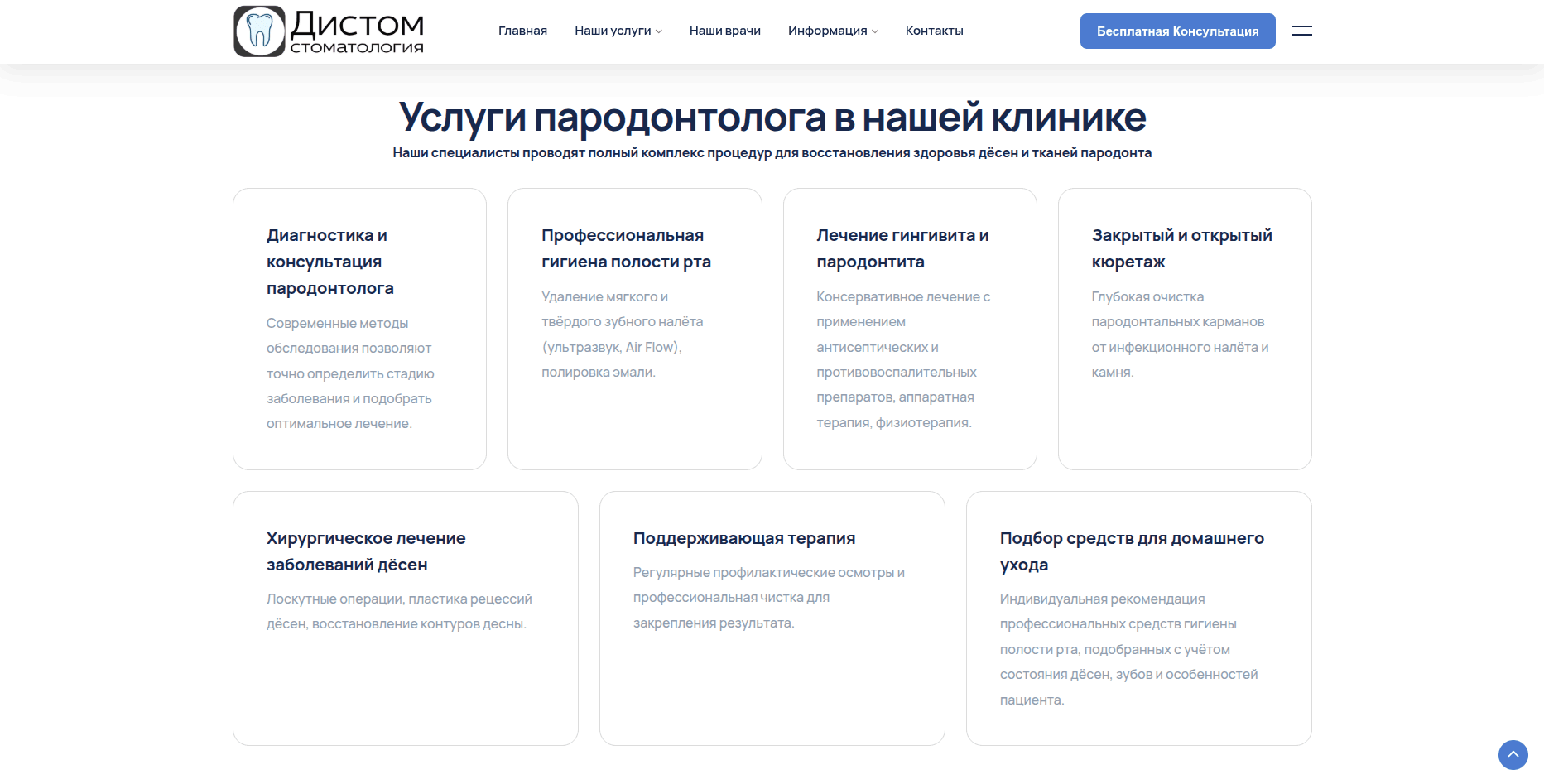Click the Закрытый и открытый кюретаж card
The height and width of the screenshot is (784, 1544).
coord(1184,329)
